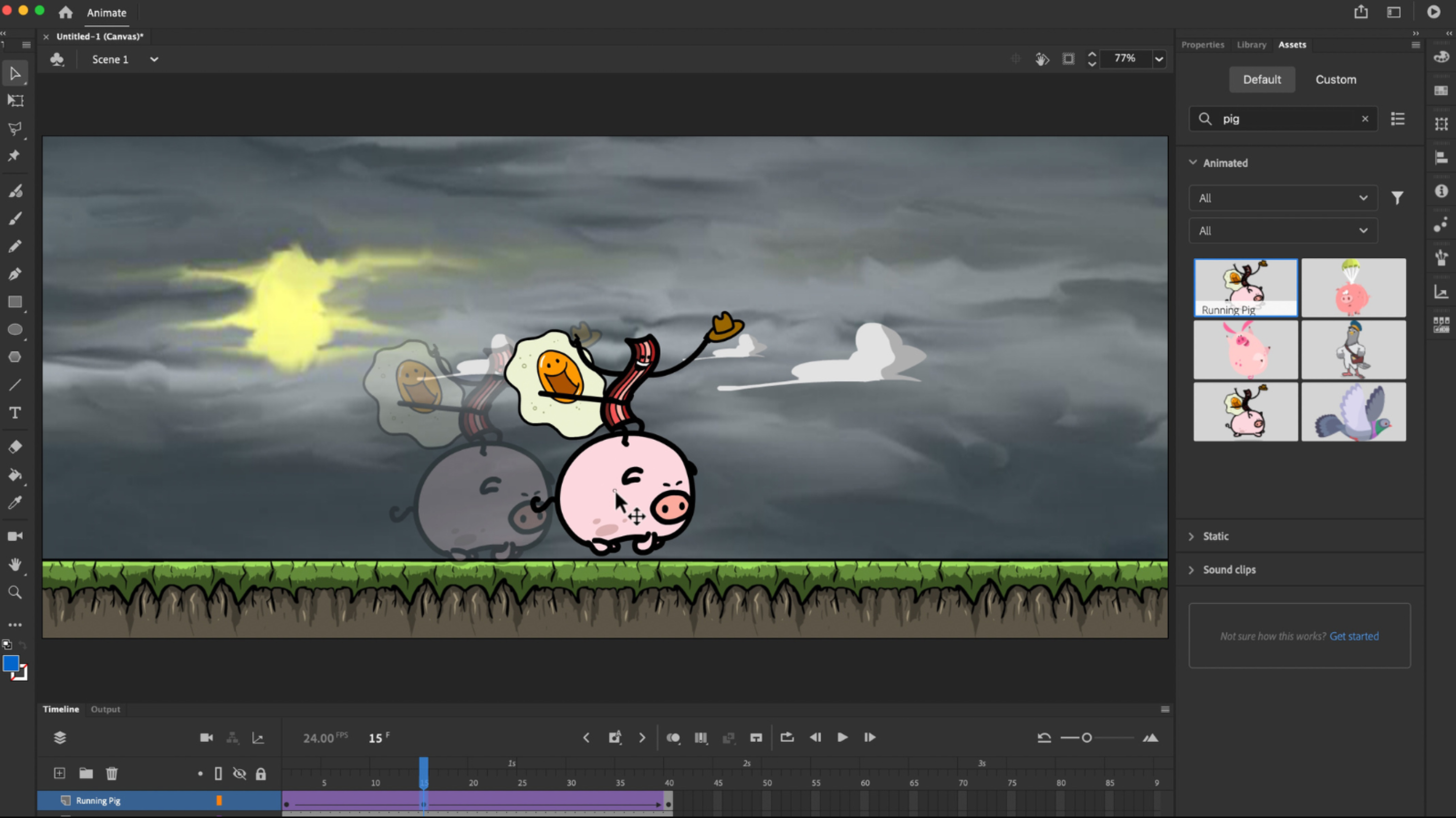Switch to the Library tab

pos(1251,45)
